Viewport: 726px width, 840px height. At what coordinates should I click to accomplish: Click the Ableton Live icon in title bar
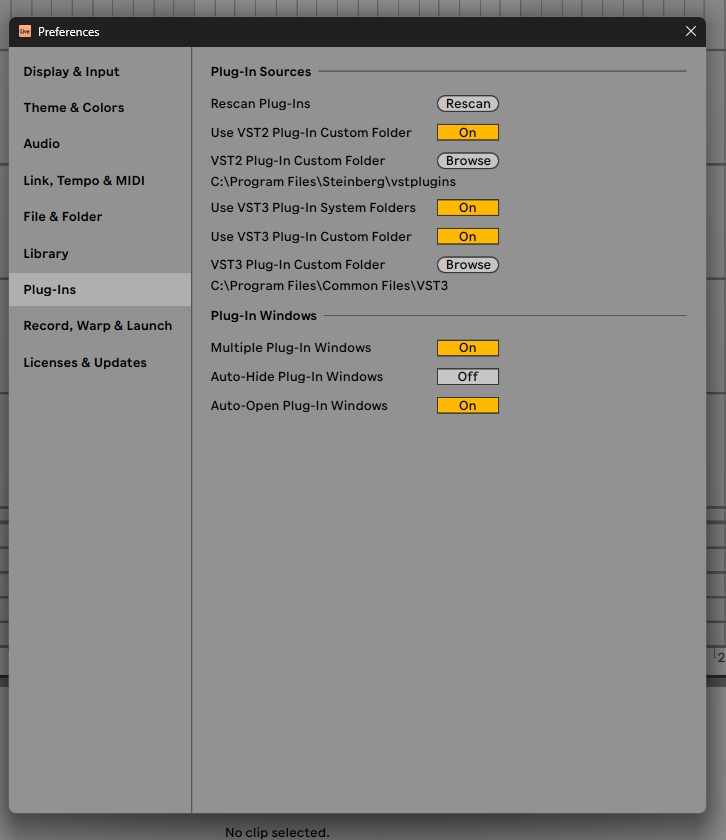pos(25,32)
